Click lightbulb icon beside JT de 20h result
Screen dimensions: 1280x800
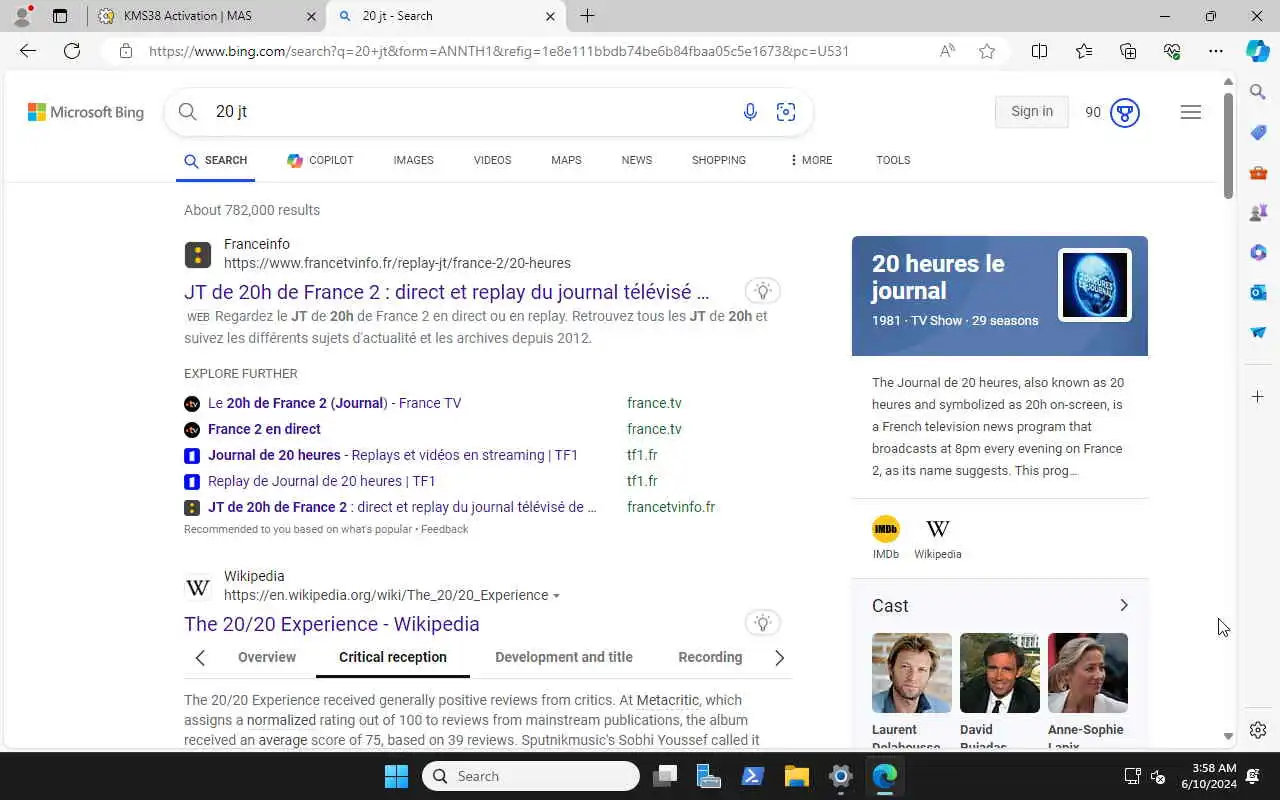coord(763,291)
